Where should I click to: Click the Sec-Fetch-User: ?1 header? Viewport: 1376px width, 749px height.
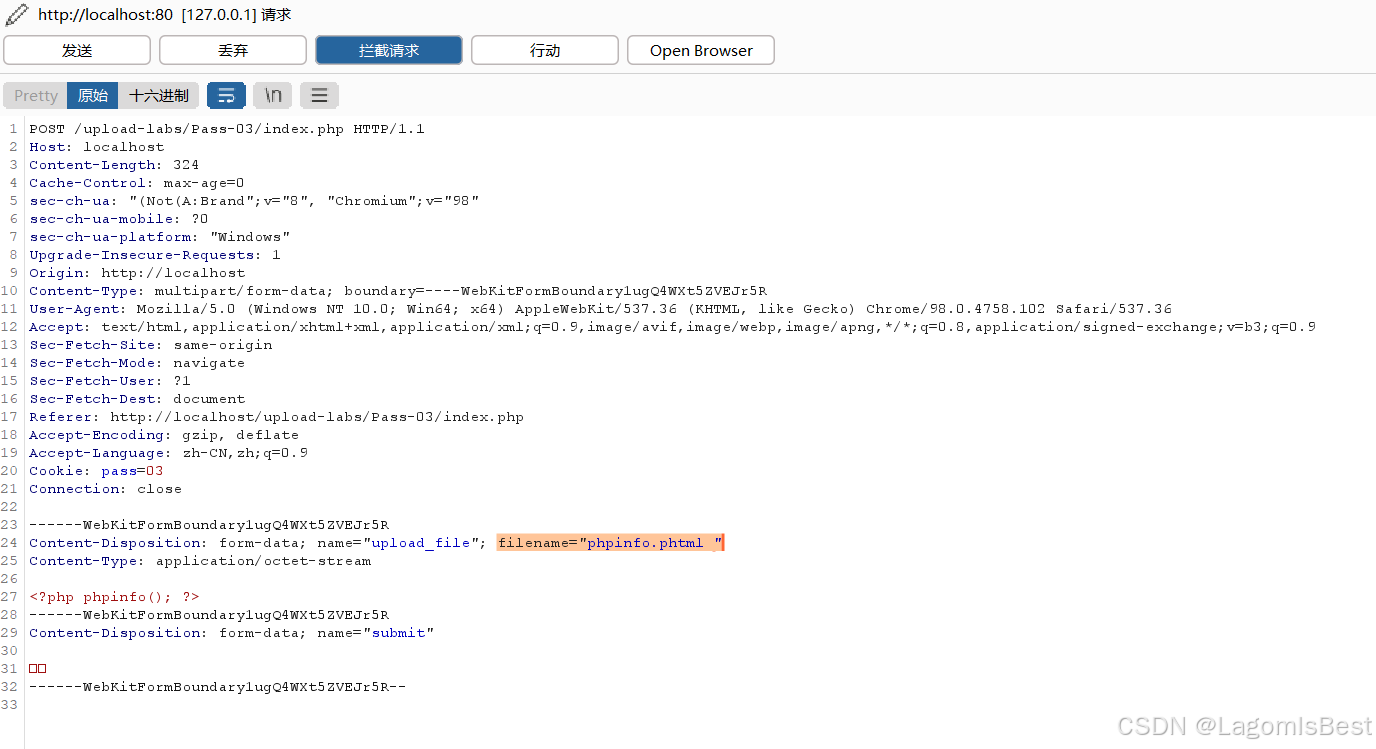click(109, 381)
